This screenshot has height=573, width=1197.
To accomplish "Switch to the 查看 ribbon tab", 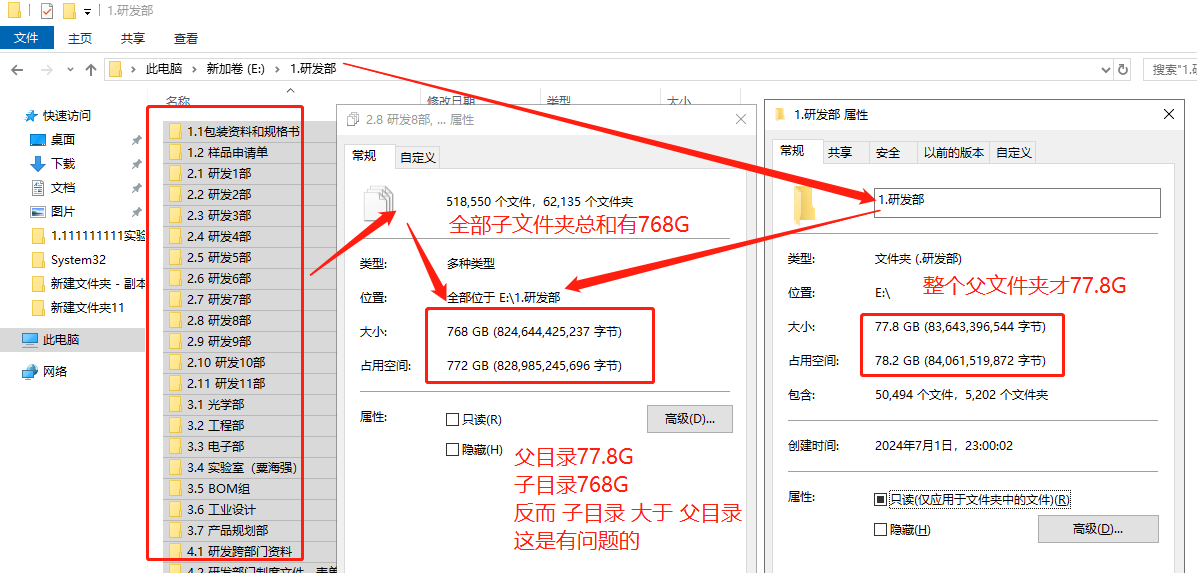I will (x=186, y=38).
